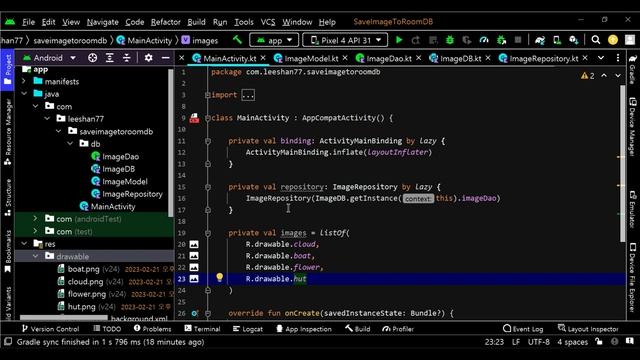Toggle the Project tool window tab
640x360 pixels.
click(x=7, y=69)
